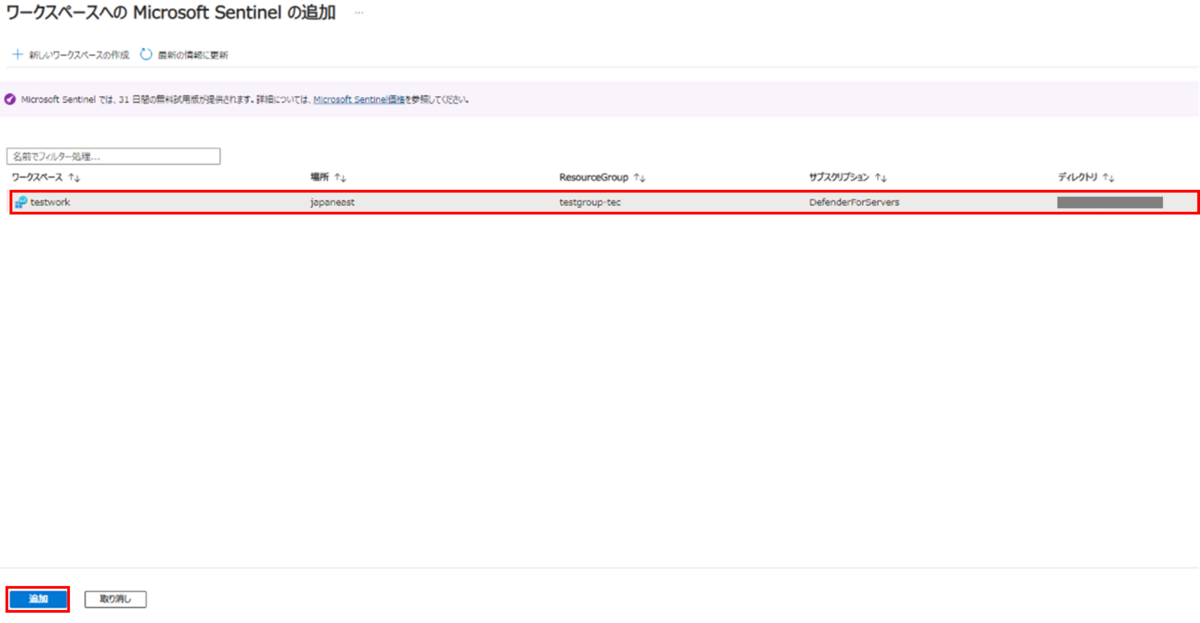Click the plus icon for new workspace
1200x623 pixels.
tap(17, 54)
